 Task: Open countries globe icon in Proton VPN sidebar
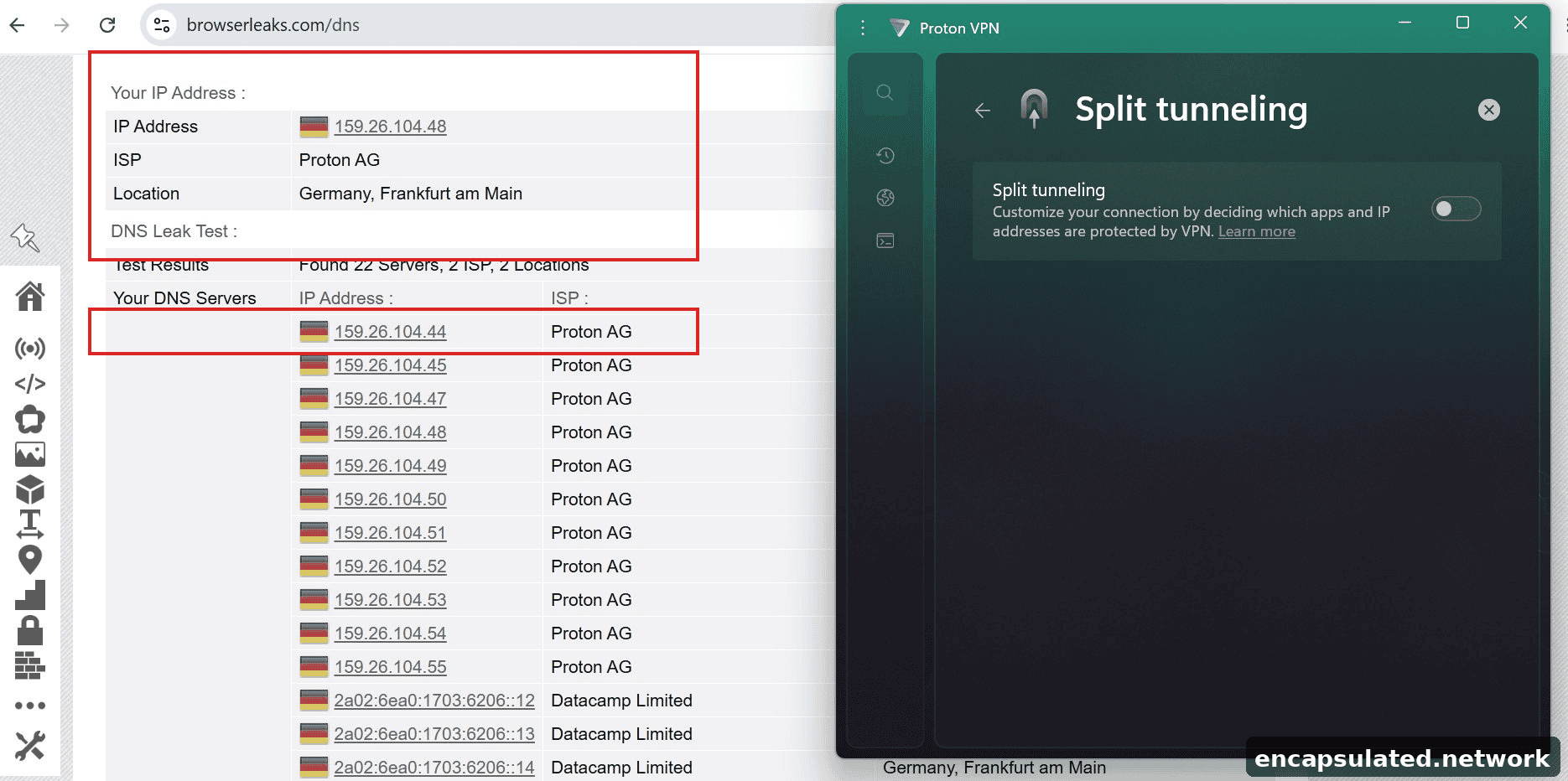click(885, 198)
